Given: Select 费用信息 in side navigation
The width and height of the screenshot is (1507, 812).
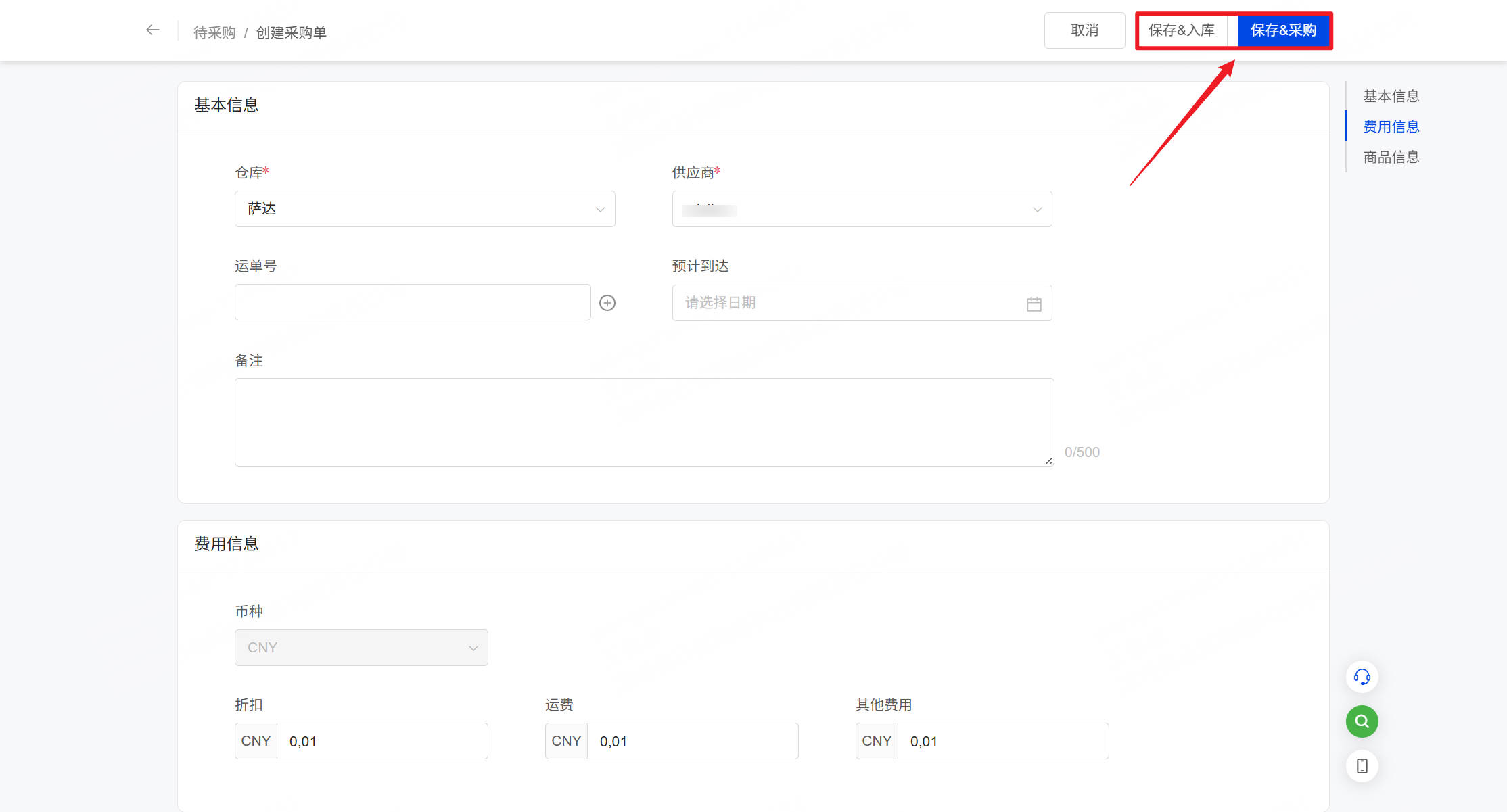Looking at the screenshot, I should click(1391, 126).
